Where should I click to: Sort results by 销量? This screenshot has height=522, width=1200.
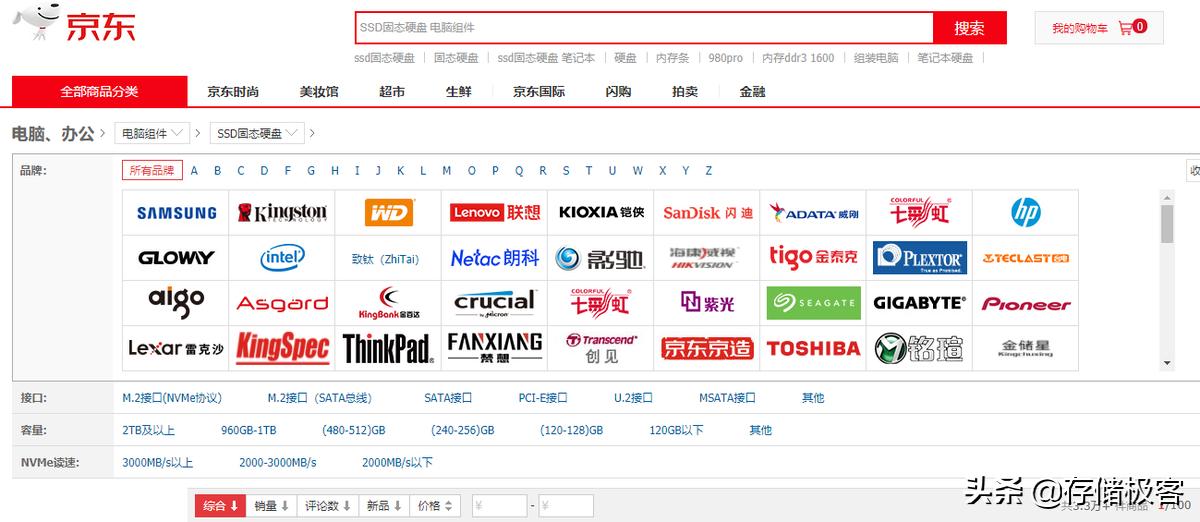[x=271, y=506]
